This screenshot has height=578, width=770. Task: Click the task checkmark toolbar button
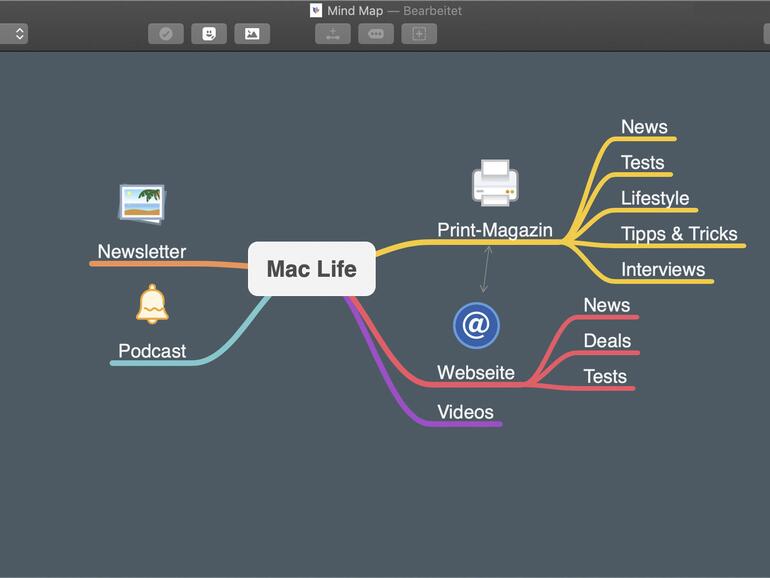click(x=166, y=34)
